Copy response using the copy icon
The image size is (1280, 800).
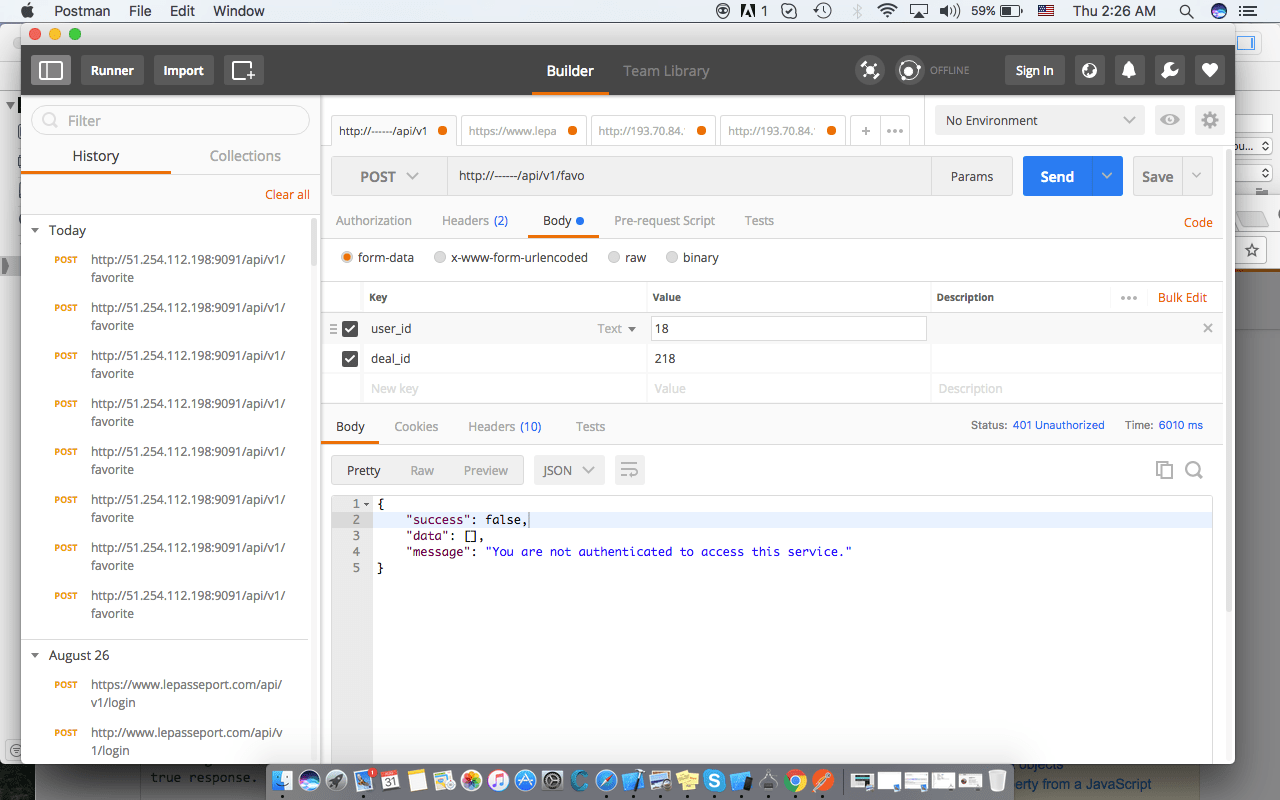pos(1164,470)
